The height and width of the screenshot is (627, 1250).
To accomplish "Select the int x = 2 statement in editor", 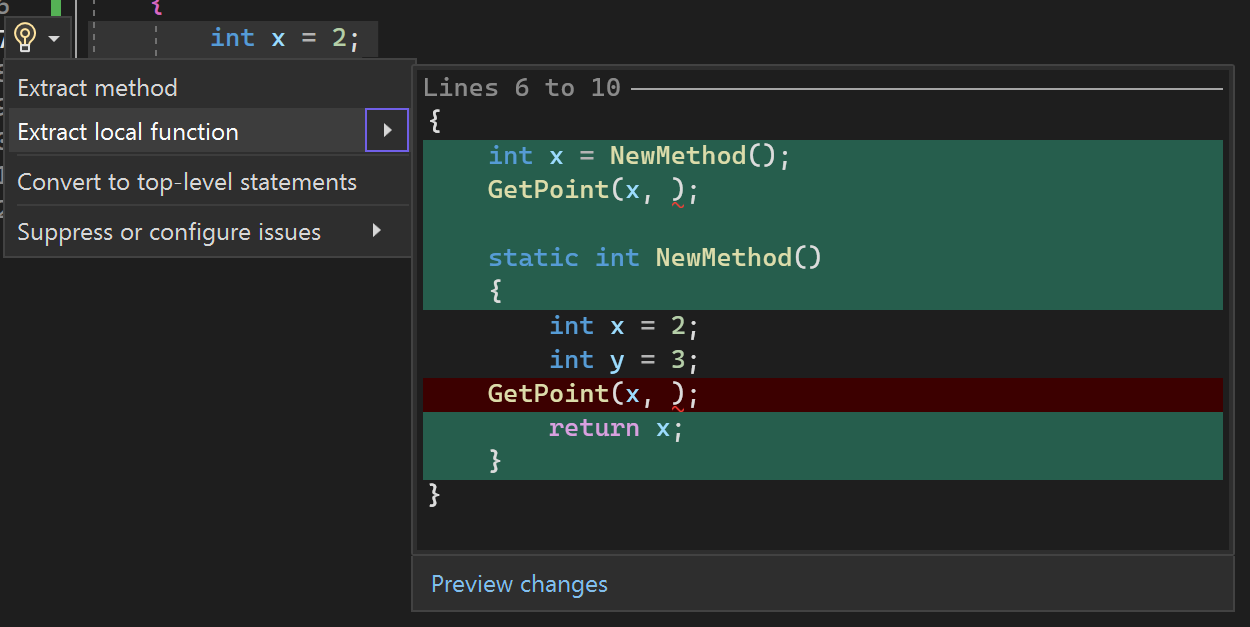I will pyautogui.click(x=284, y=37).
